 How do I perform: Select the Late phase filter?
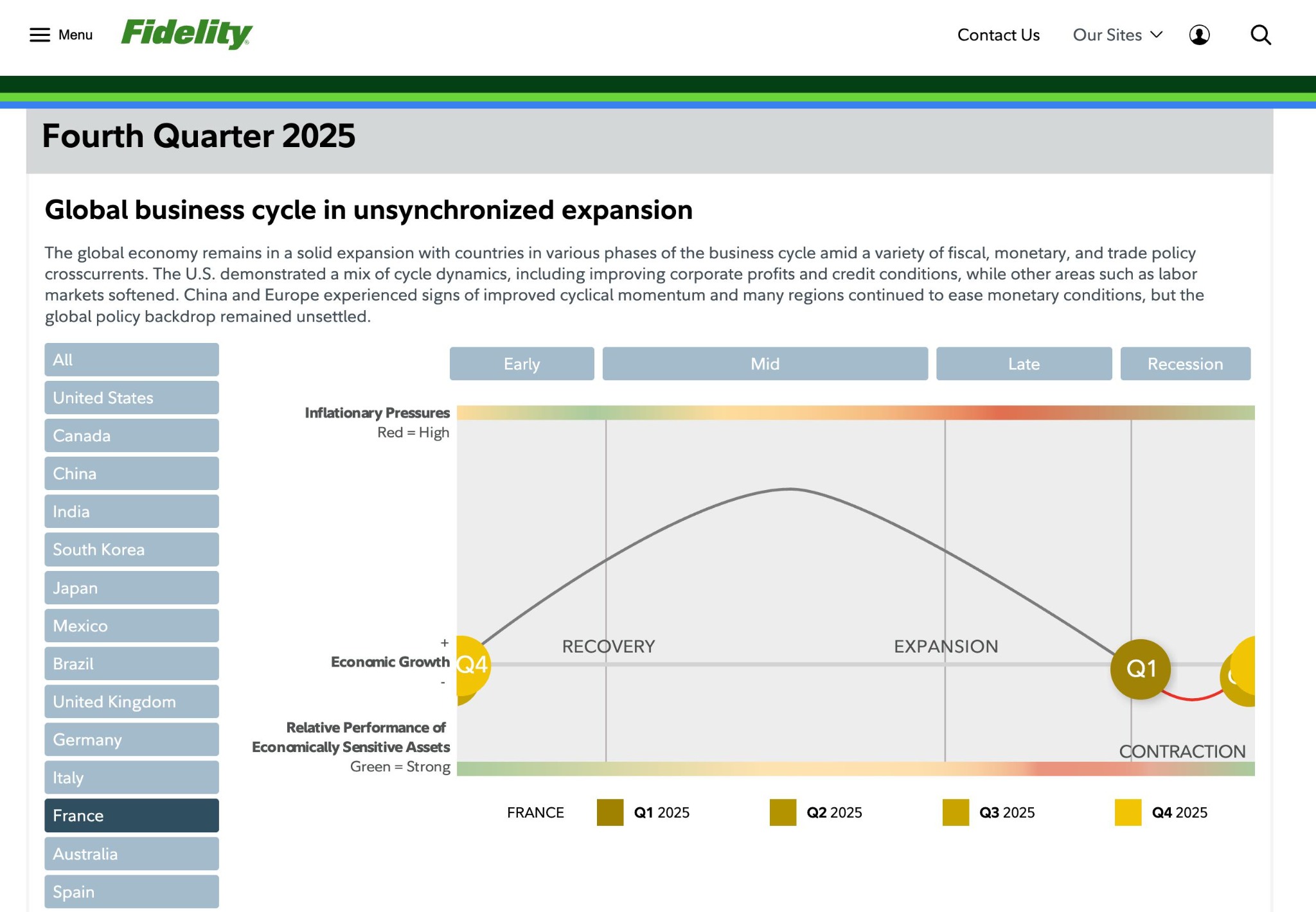1023,364
